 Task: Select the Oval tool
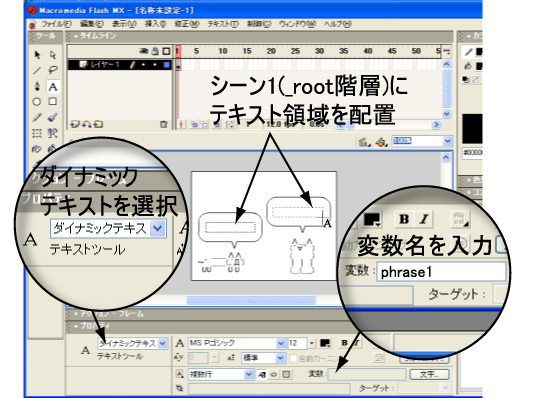[x=37, y=102]
